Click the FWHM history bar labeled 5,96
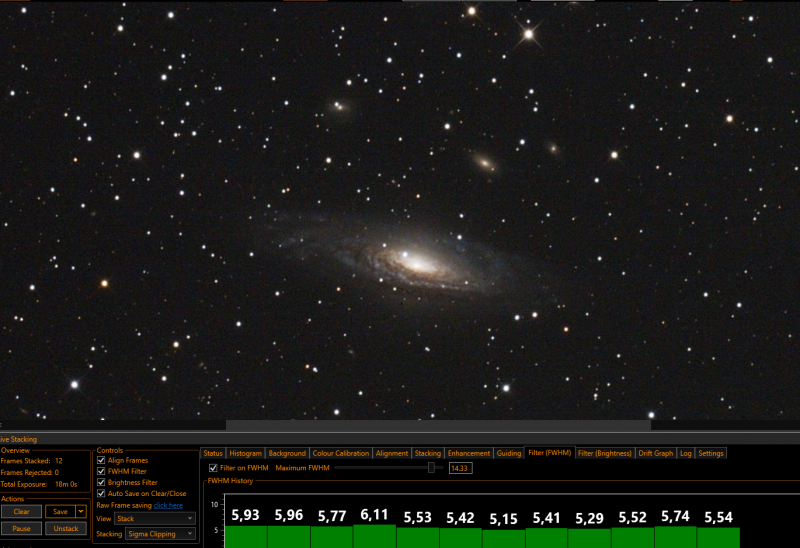This screenshot has width=800, height=548. 289,537
